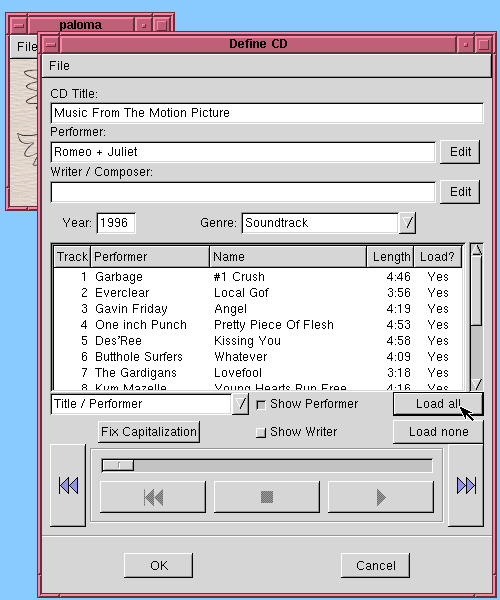Click the Local Gof track name
This screenshot has width=500, height=600.
pyautogui.click(x=241, y=293)
